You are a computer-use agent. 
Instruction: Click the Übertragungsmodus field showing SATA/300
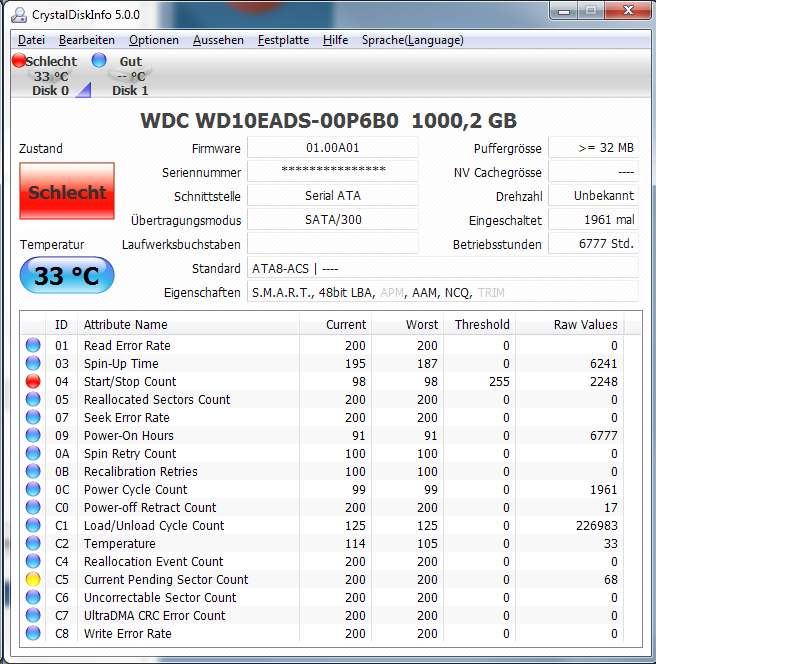pyautogui.click(x=332, y=219)
